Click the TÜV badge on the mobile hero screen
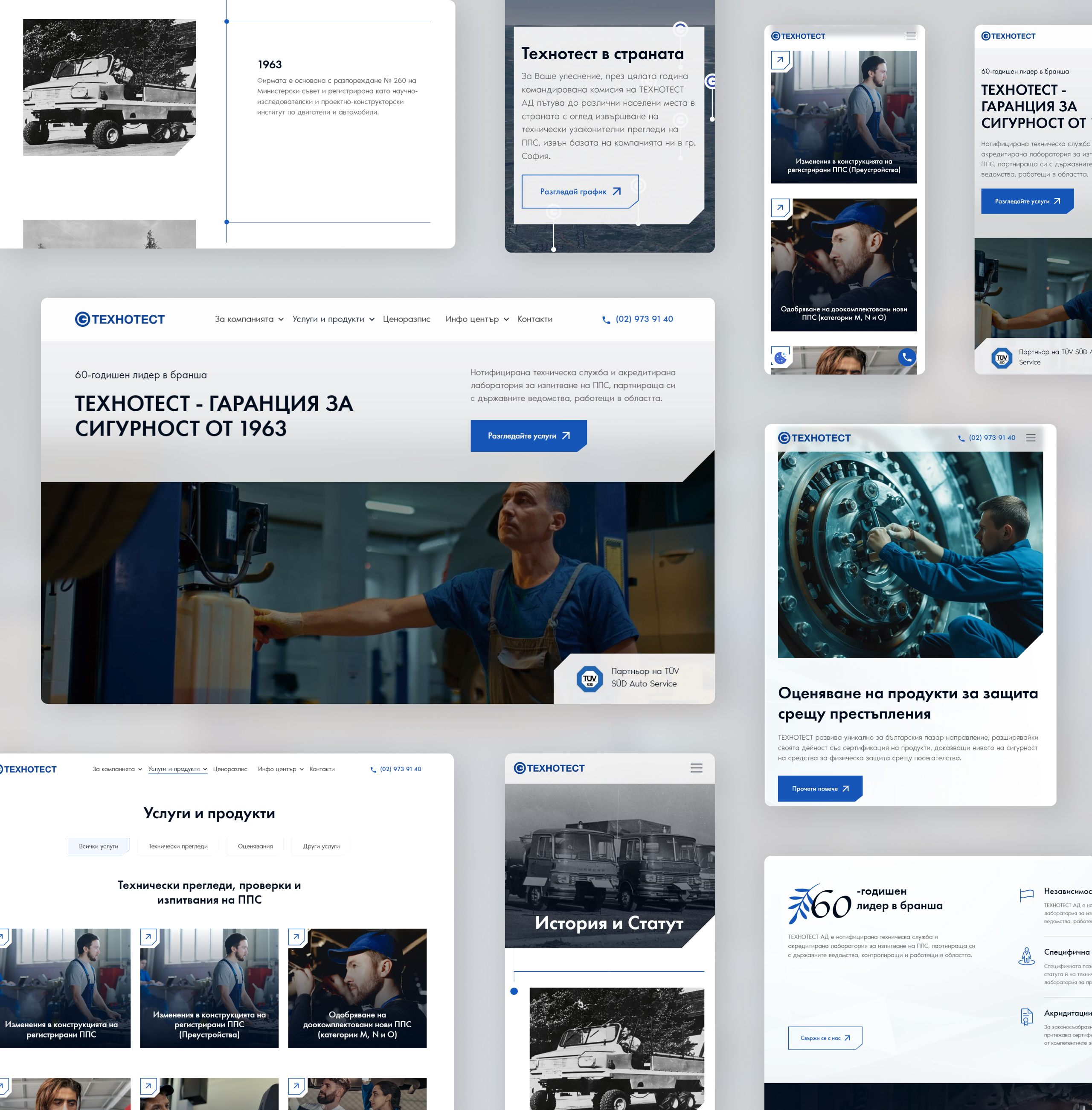The height and width of the screenshot is (1110, 1092). pos(1002,358)
